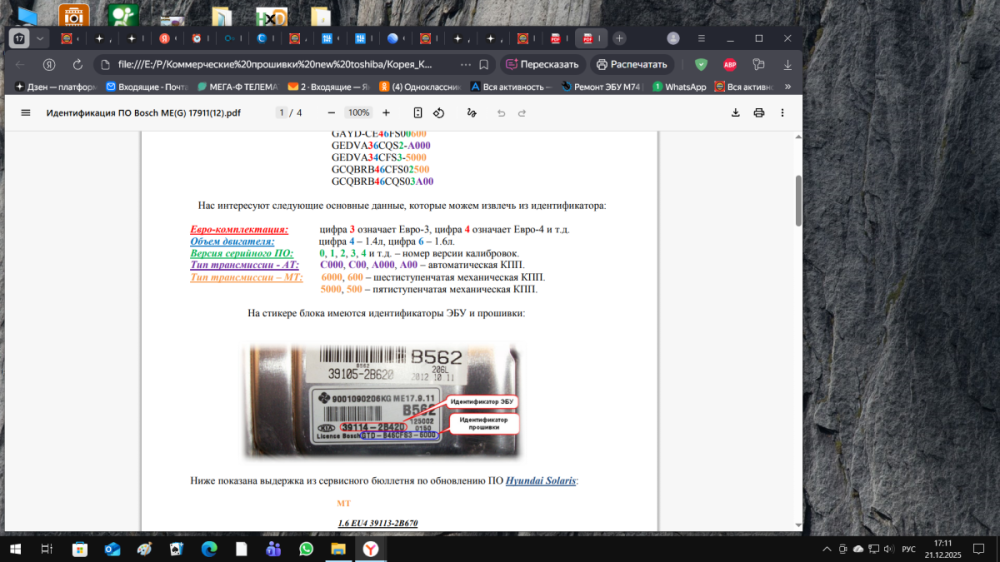Print the PDF via viewer printer icon
The height and width of the screenshot is (562, 1000).
(x=759, y=113)
